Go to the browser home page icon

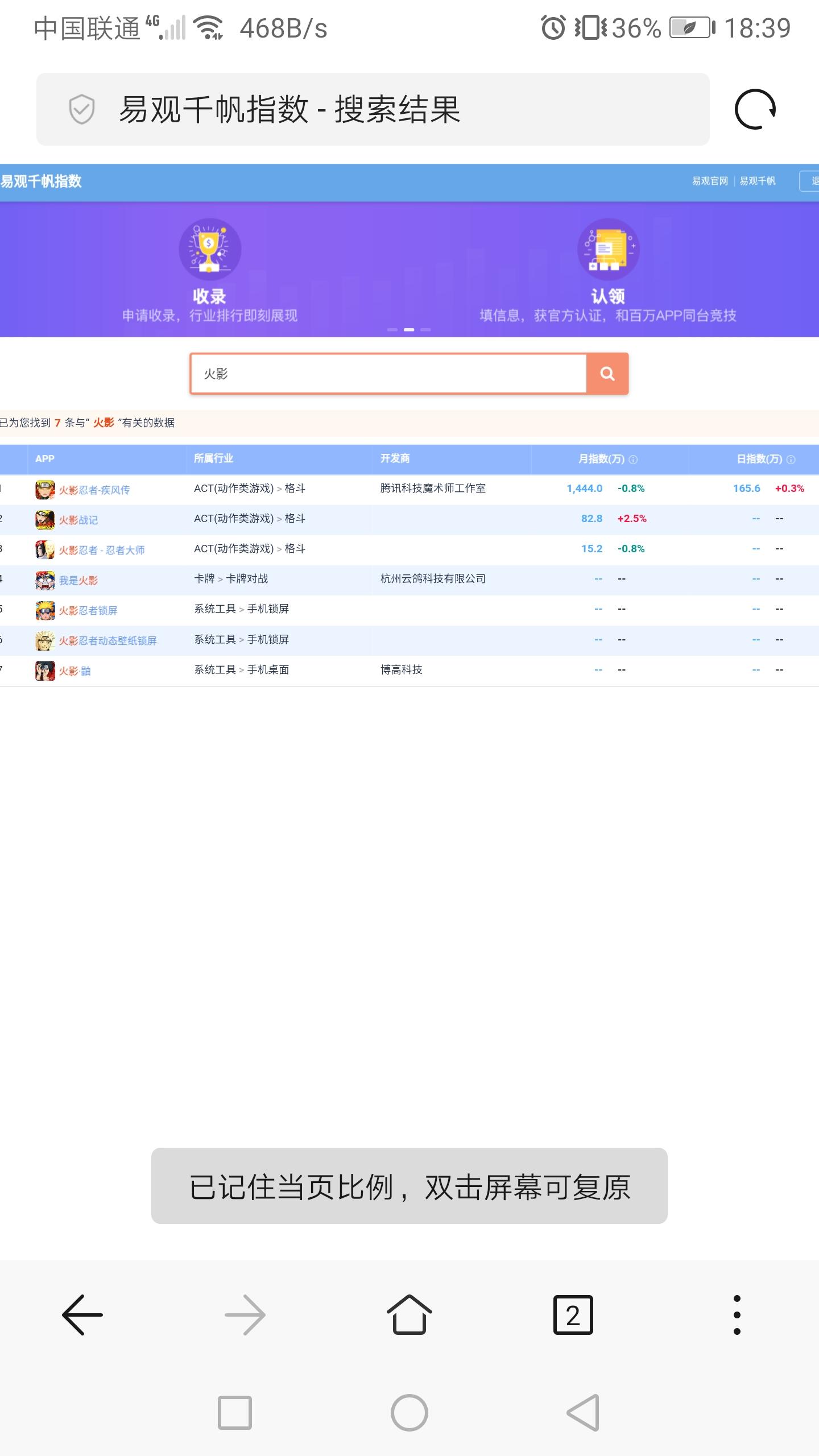[409, 1314]
